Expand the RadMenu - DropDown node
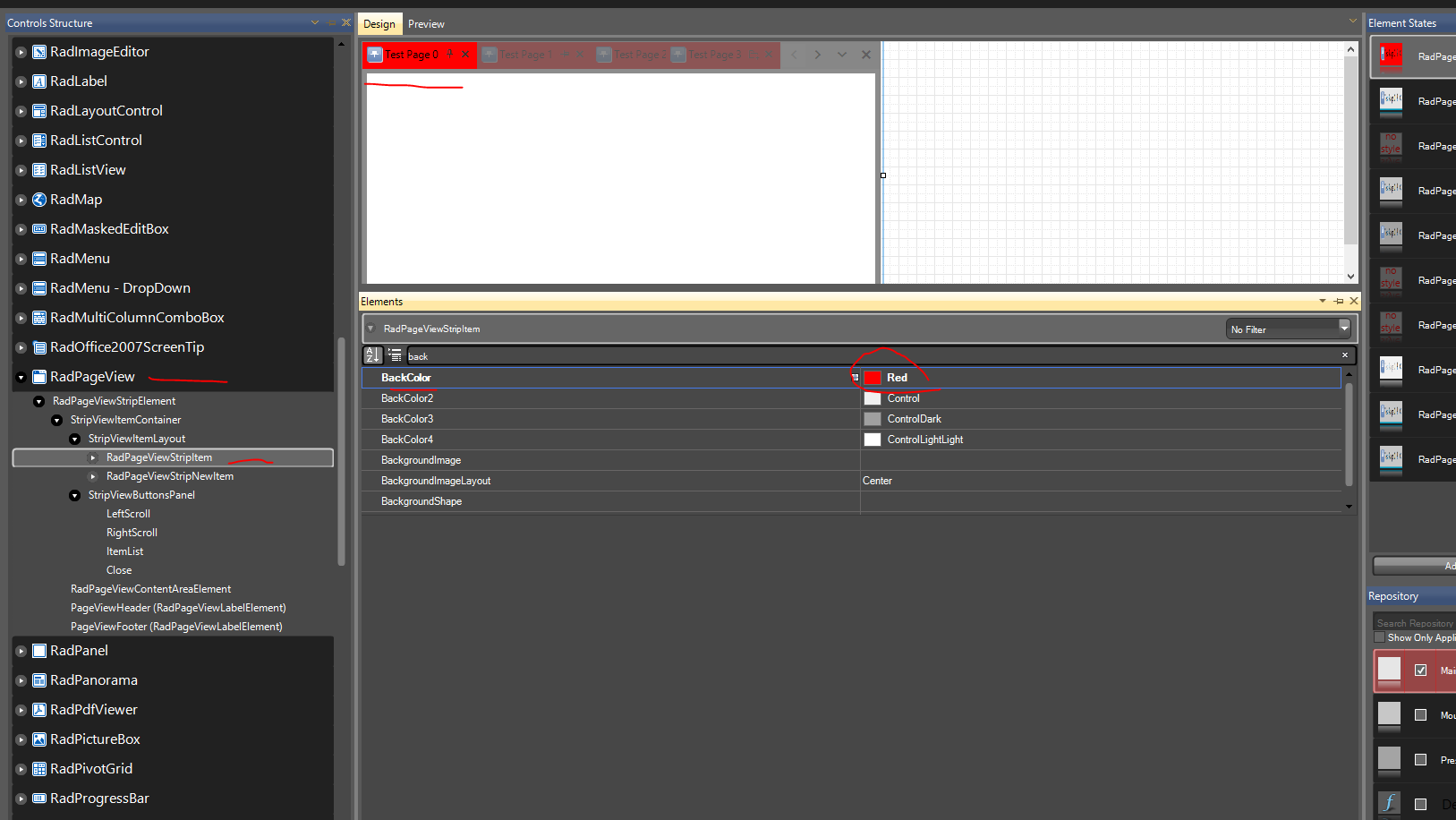The width and height of the screenshot is (1456, 820). tap(21, 288)
